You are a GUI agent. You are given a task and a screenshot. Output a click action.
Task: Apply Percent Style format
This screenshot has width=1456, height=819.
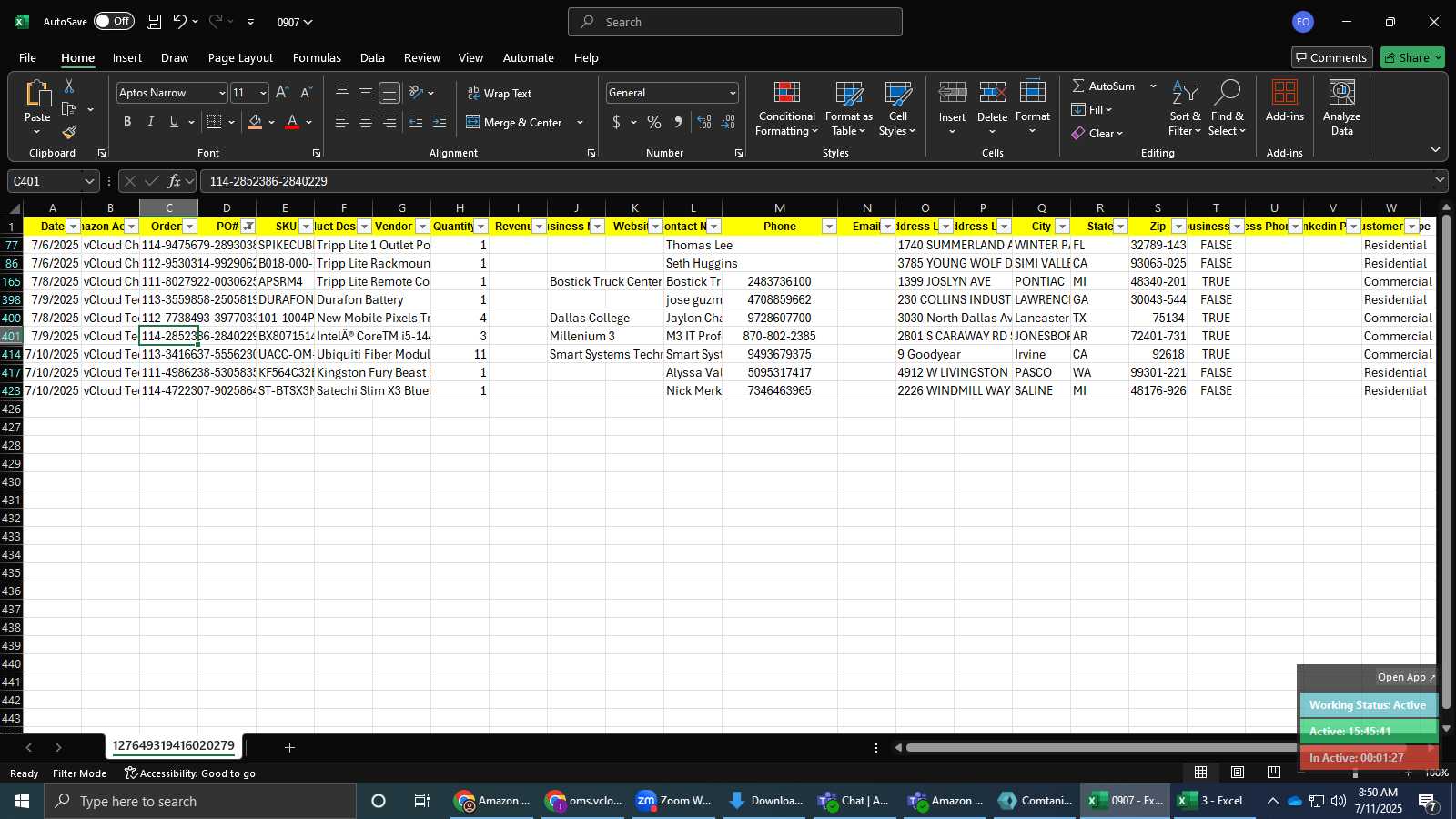click(x=654, y=122)
